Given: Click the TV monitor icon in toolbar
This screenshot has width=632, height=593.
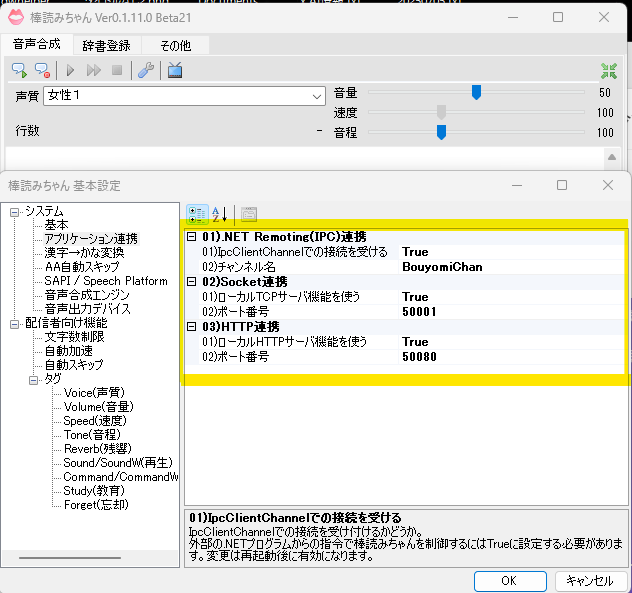Looking at the screenshot, I should click(175, 70).
